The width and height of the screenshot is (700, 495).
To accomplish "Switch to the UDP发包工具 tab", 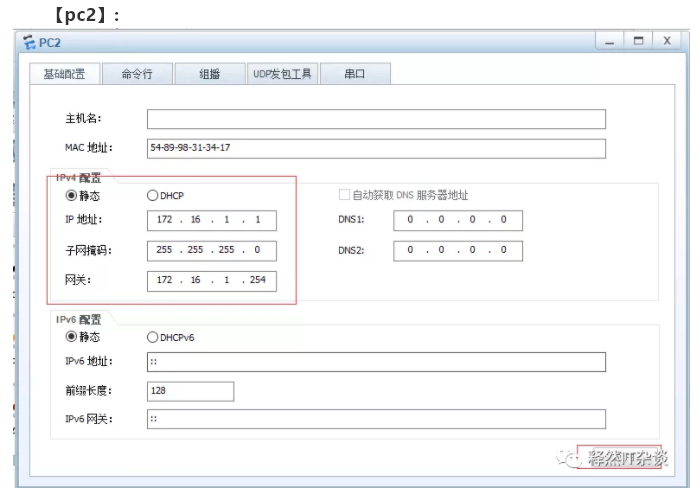I will click(282, 74).
